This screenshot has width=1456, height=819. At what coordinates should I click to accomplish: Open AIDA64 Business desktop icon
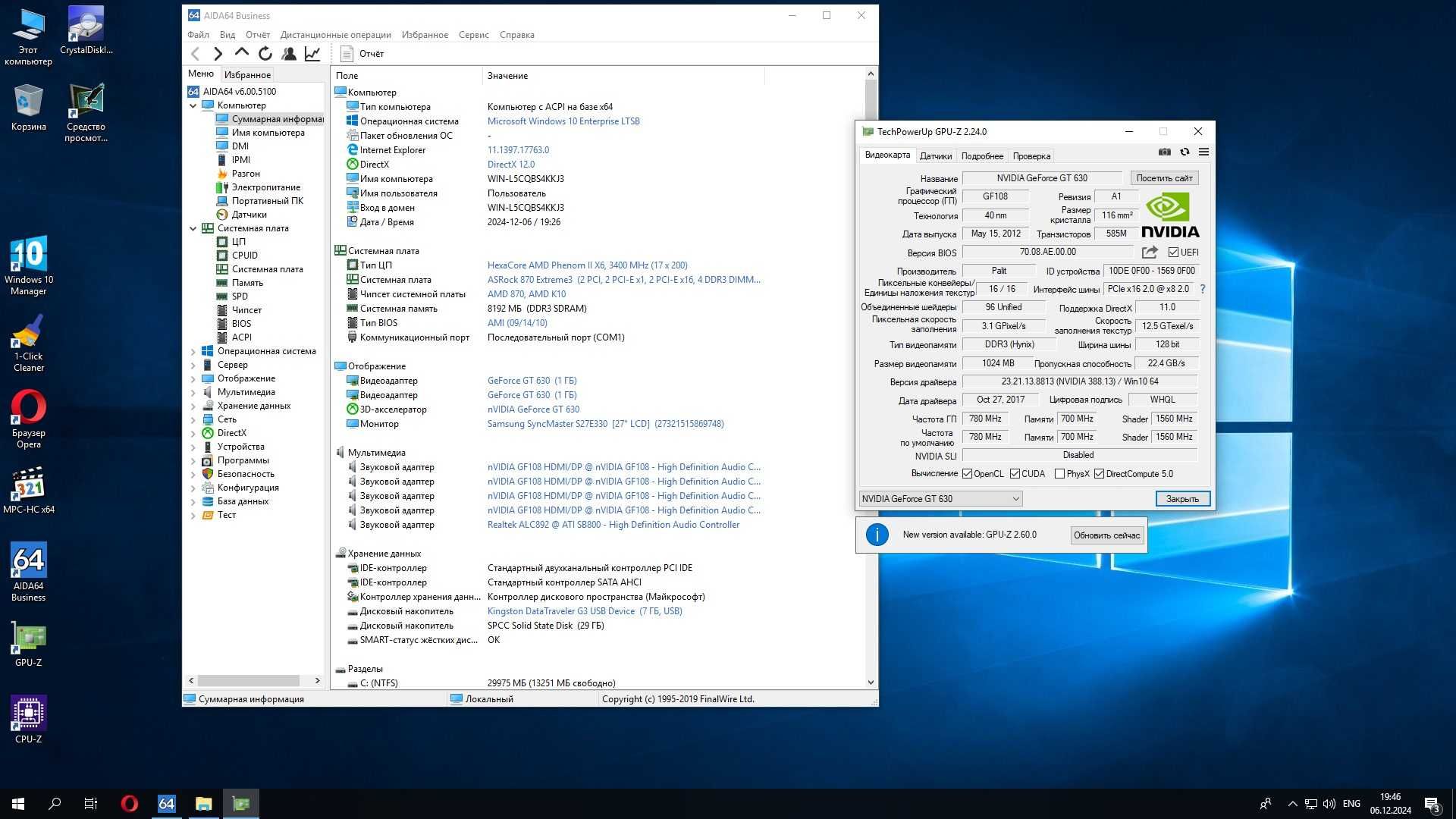click(x=29, y=572)
